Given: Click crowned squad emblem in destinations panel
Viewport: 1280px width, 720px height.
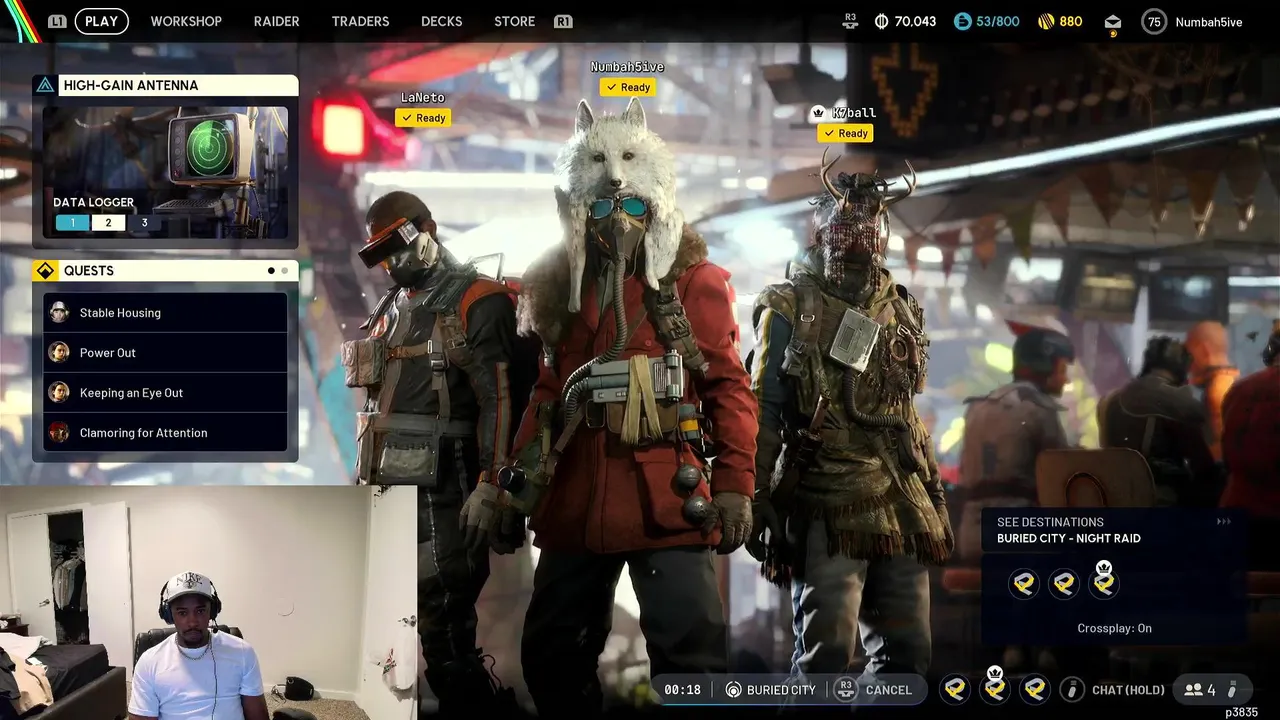Looking at the screenshot, I should tap(1104, 582).
